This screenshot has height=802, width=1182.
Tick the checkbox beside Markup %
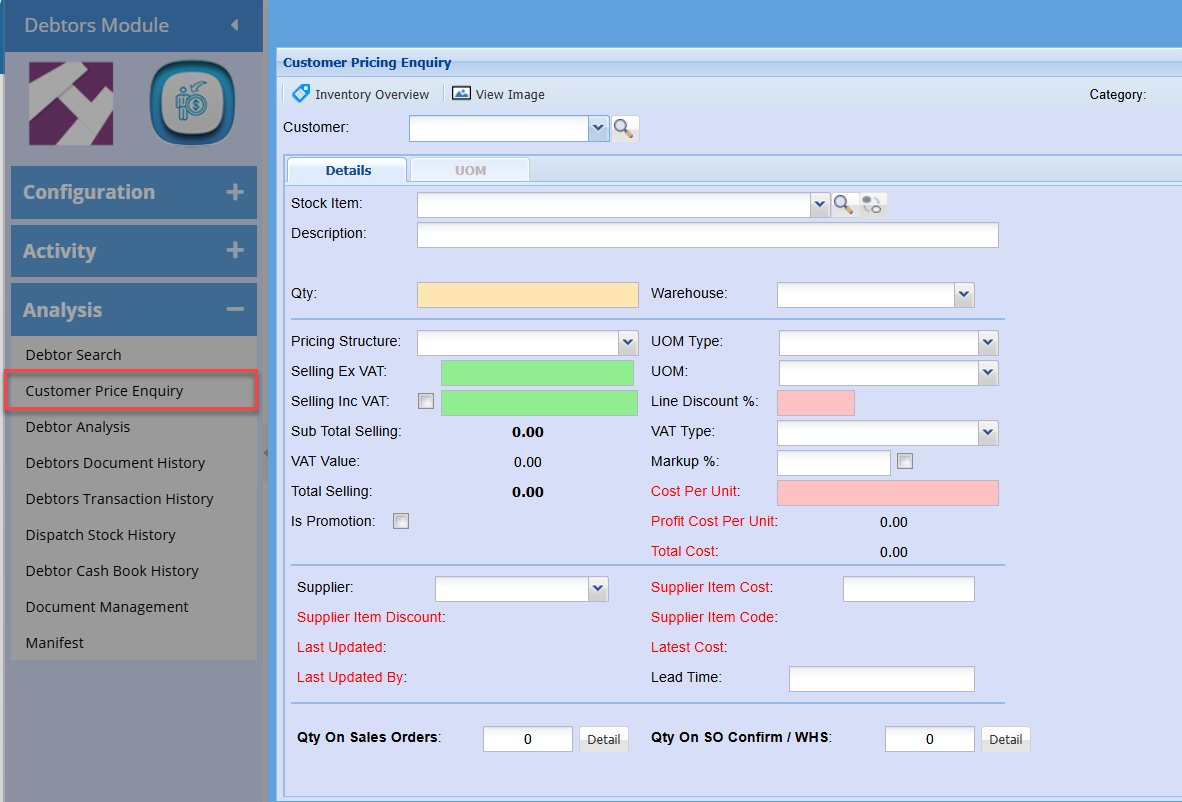pos(905,461)
